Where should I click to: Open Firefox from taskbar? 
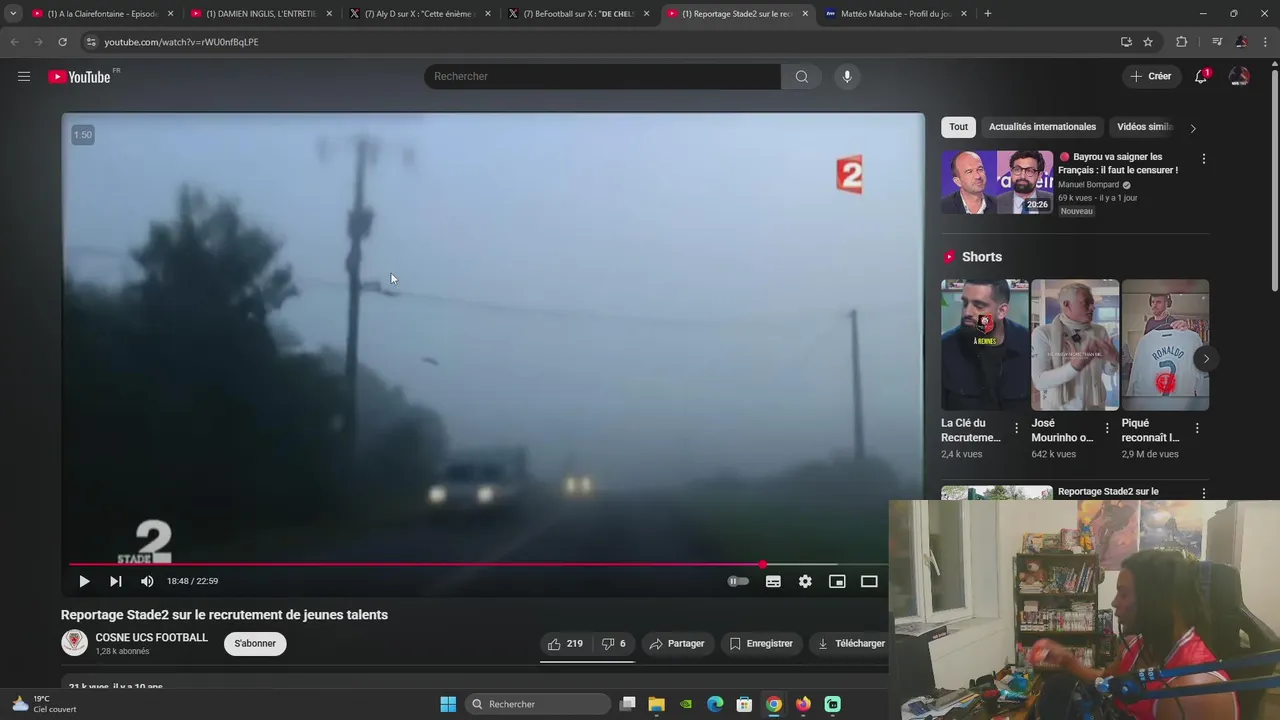coord(803,704)
